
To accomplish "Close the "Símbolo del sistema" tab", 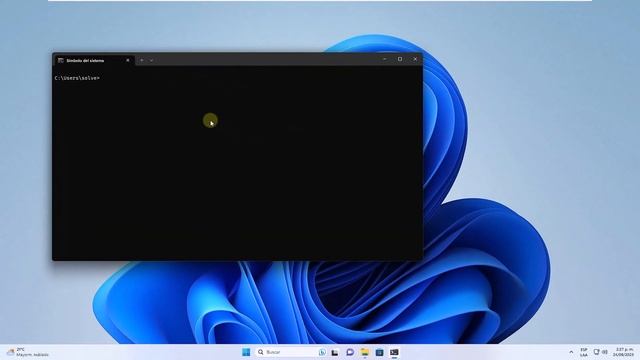I will pyautogui.click(x=128, y=60).
